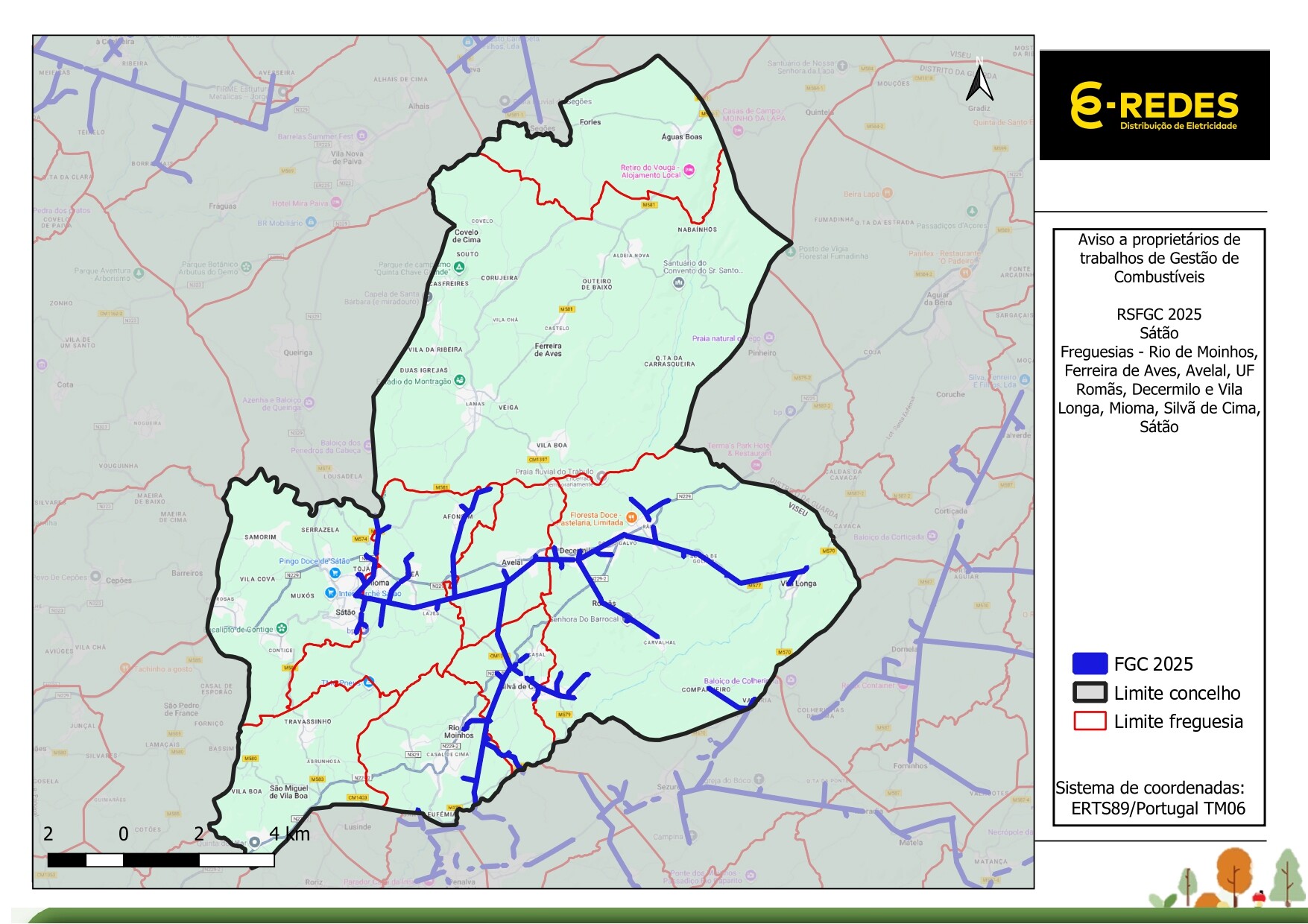Click the Floresta Doce restaurant marker
The width and height of the screenshot is (1308, 924).
point(631,518)
